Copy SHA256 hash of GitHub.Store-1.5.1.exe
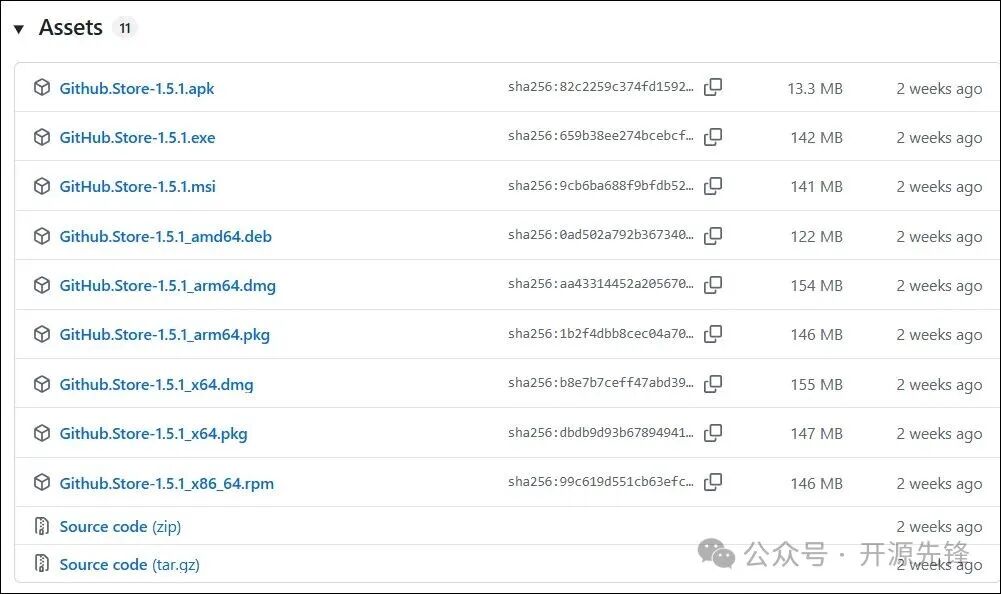1001x594 pixels. pyautogui.click(x=713, y=137)
